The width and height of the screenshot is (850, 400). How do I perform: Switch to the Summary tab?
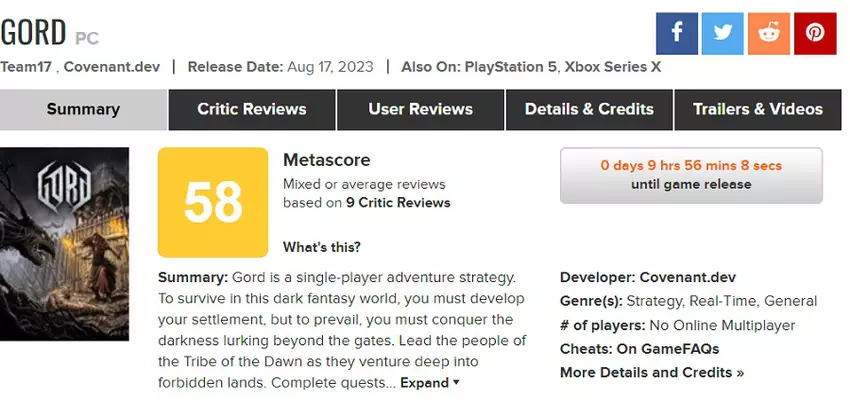[83, 109]
